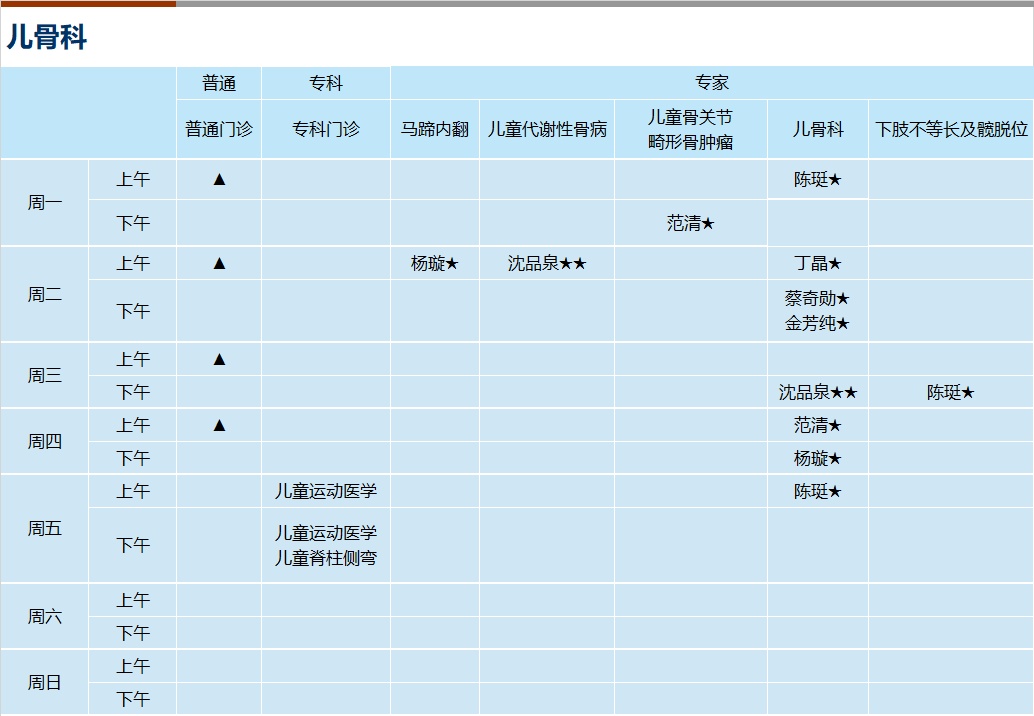The image size is (1034, 716).
Task: Click 沈品泉★★ in the 周二 上午 row
Action: 547,264
